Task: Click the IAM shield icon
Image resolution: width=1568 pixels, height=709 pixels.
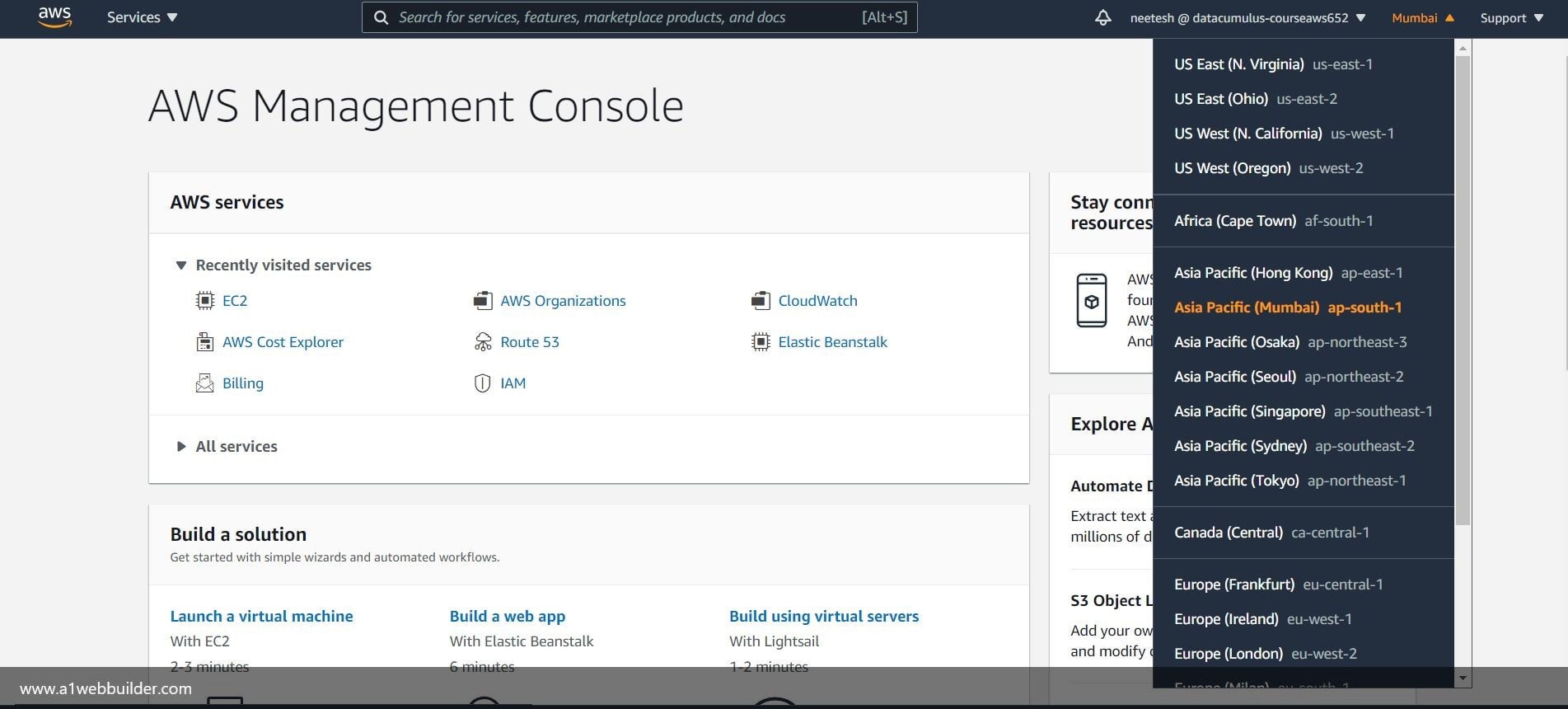Action: (483, 383)
